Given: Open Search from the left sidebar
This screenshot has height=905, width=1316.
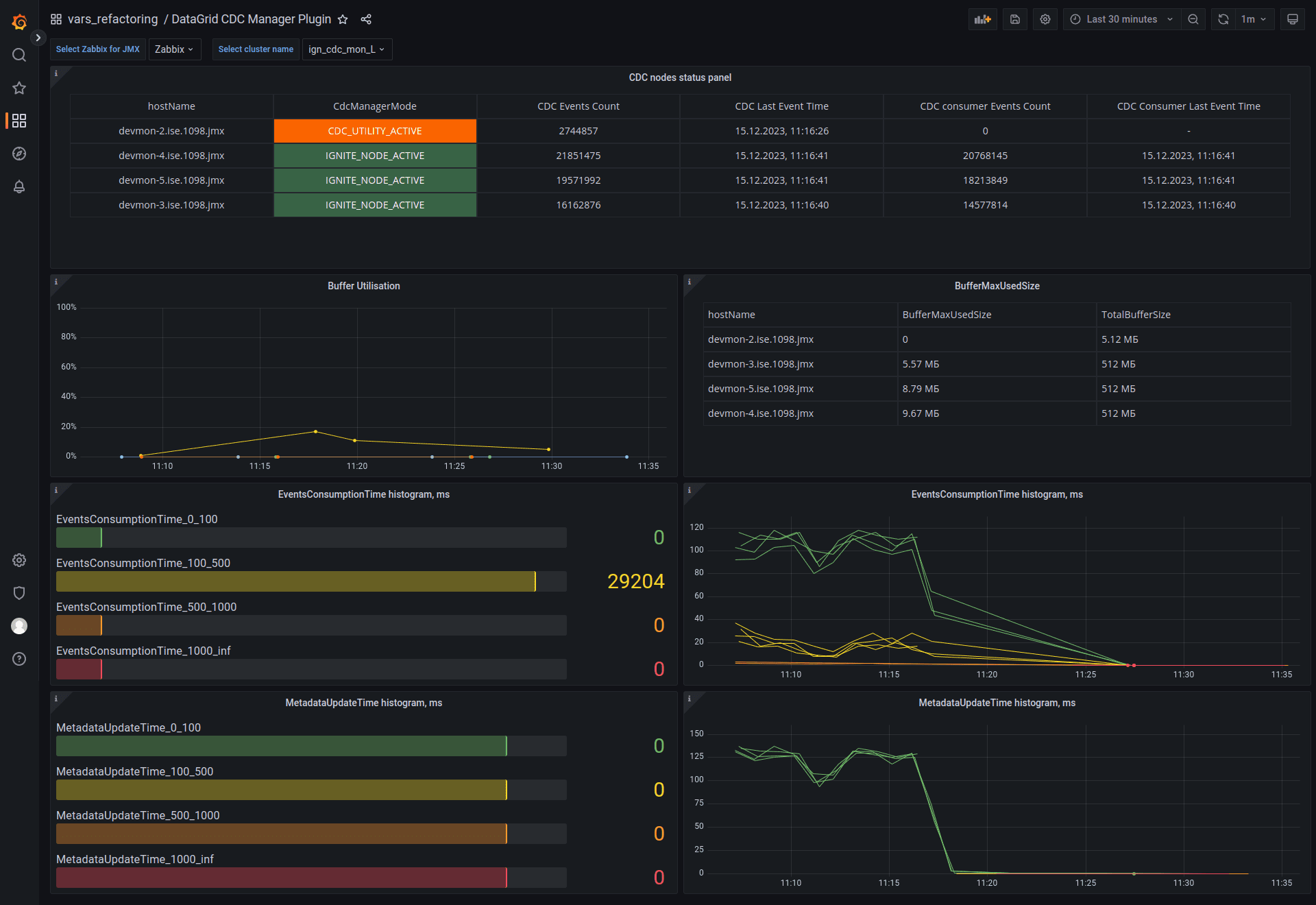Looking at the screenshot, I should (x=19, y=55).
